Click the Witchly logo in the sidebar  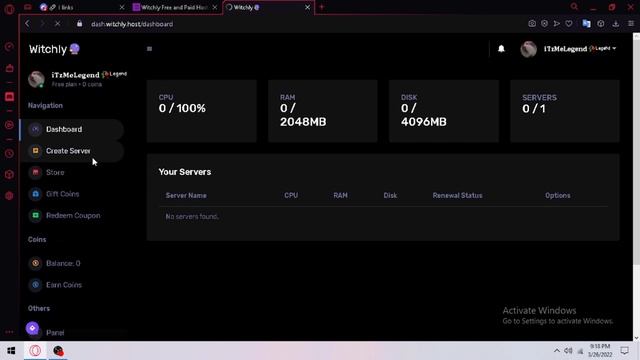pyautogui.click(x=54, y=49)
